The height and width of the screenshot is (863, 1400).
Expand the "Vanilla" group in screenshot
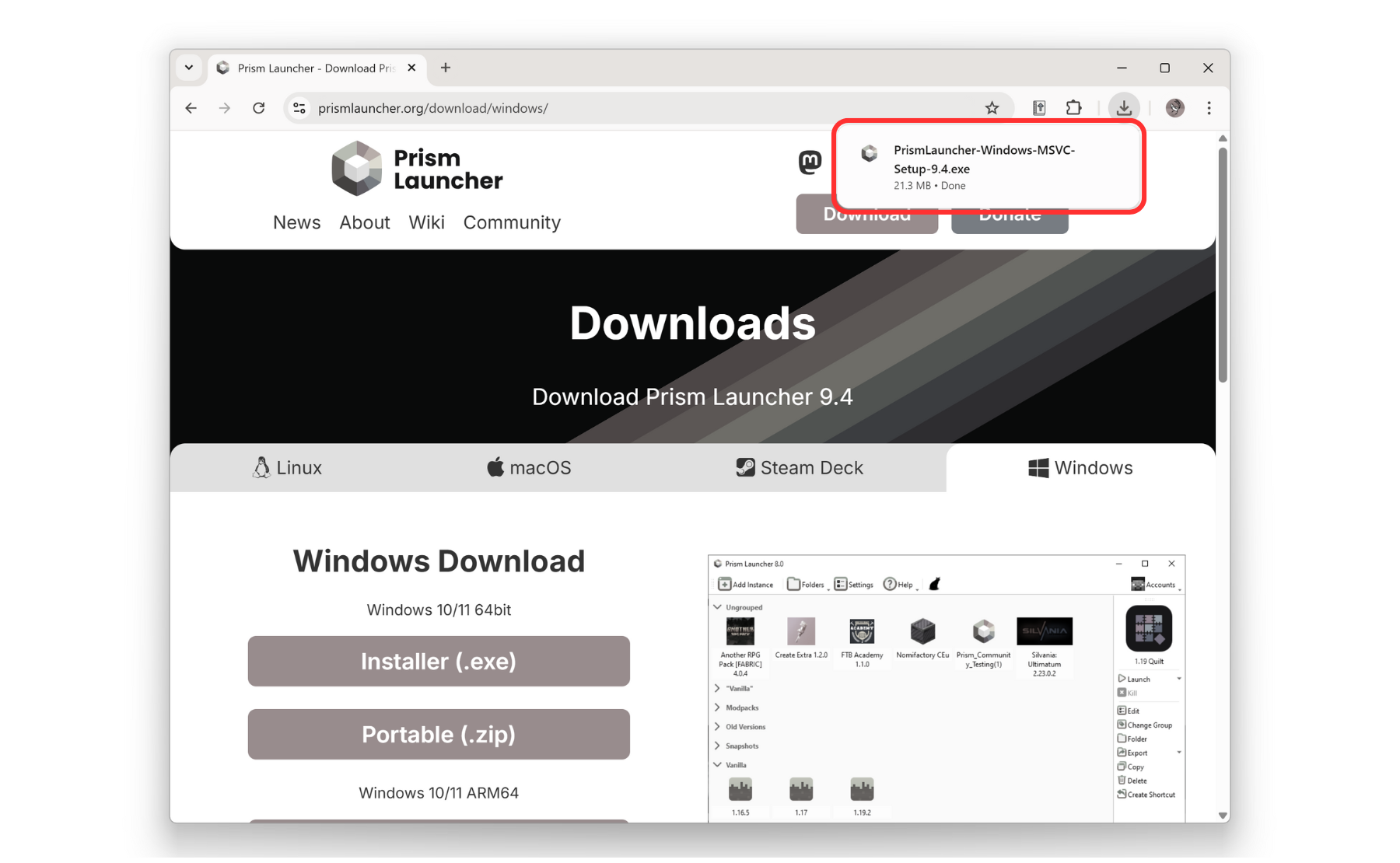[x=717, y=688]
